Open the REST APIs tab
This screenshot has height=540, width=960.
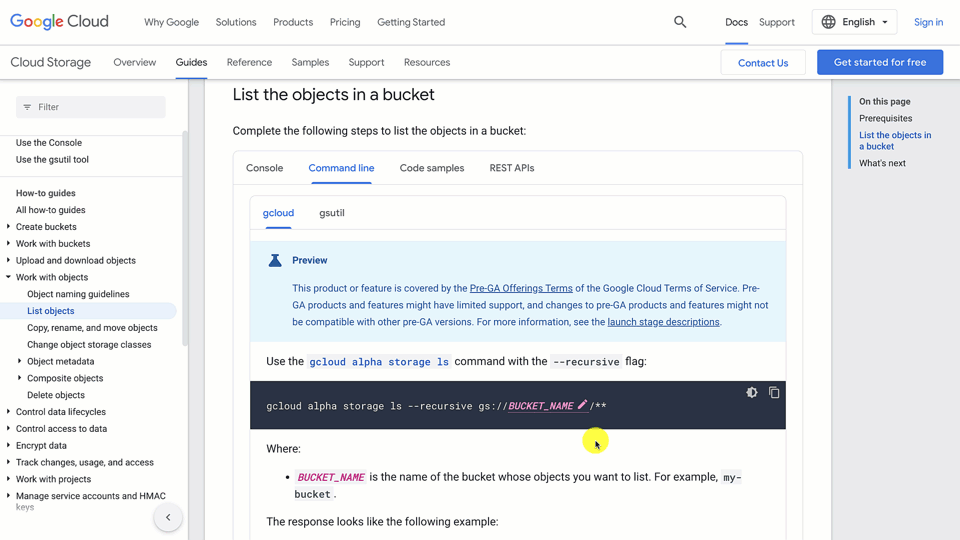pos(512,168)
